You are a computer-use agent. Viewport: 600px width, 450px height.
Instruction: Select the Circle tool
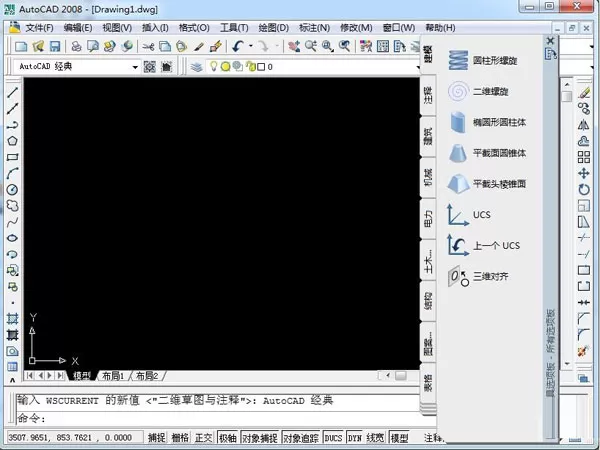pyautogui.click(x=12, y=189)
